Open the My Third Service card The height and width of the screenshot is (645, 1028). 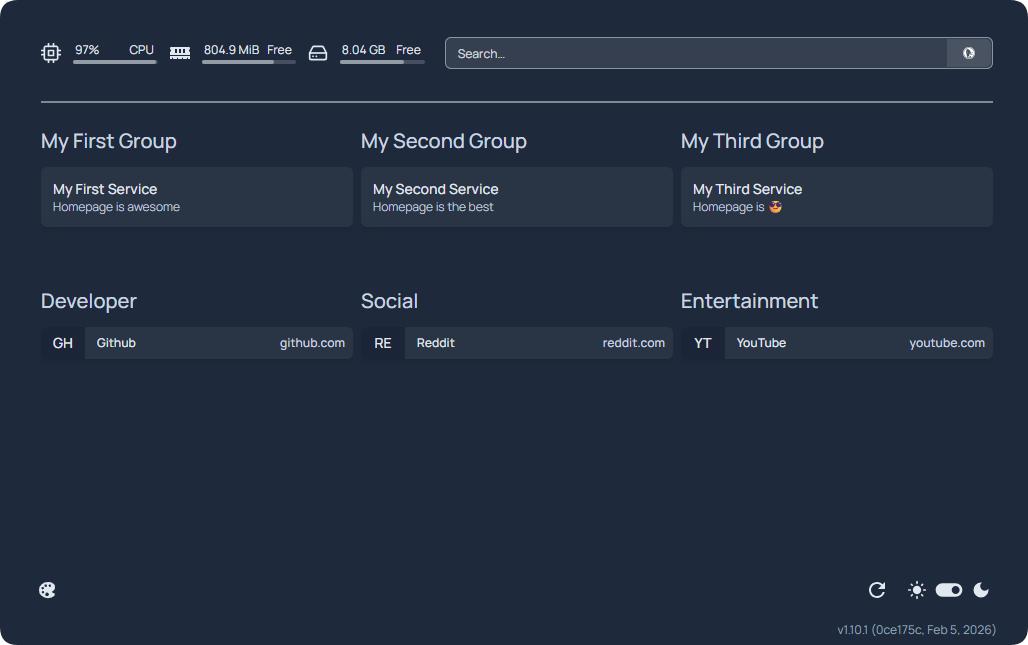tap(837, 197)
